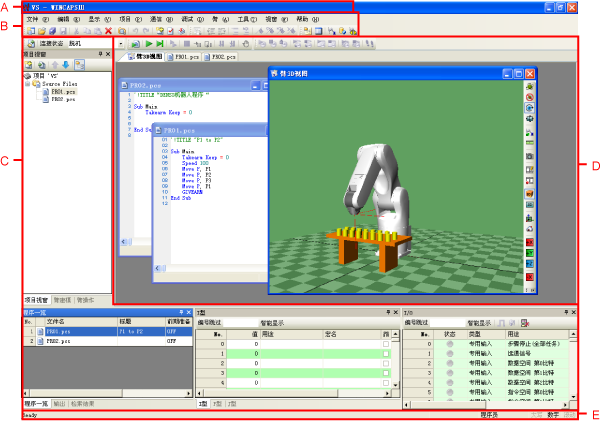This screenshot has width=600, height=423.
Task: Click the green Y axis view icon
Action: coord(529,253)
